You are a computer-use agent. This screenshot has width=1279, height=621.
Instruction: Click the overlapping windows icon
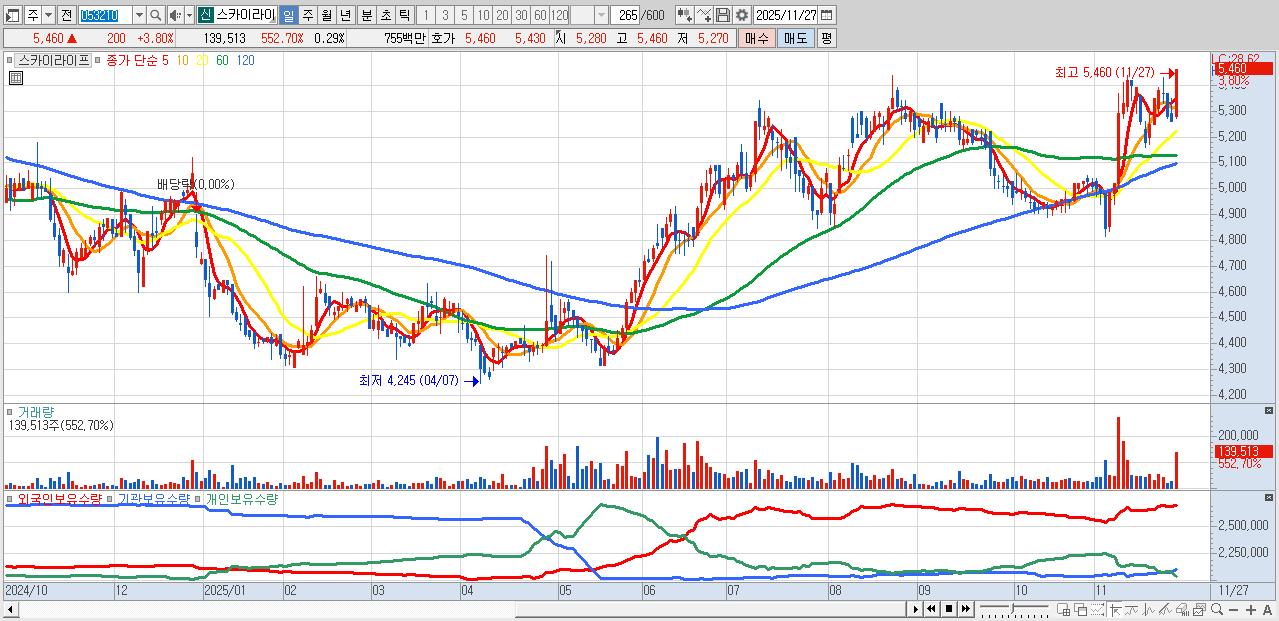(1081, 609)
